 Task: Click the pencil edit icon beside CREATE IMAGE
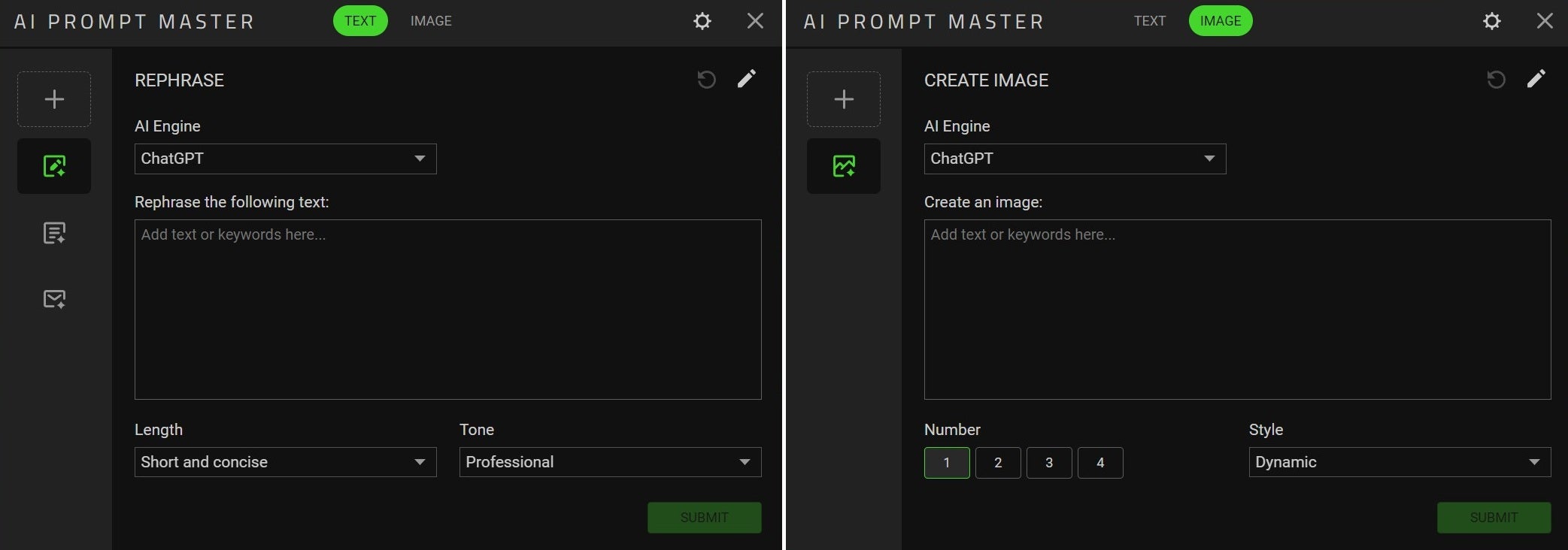(1536, 79)
